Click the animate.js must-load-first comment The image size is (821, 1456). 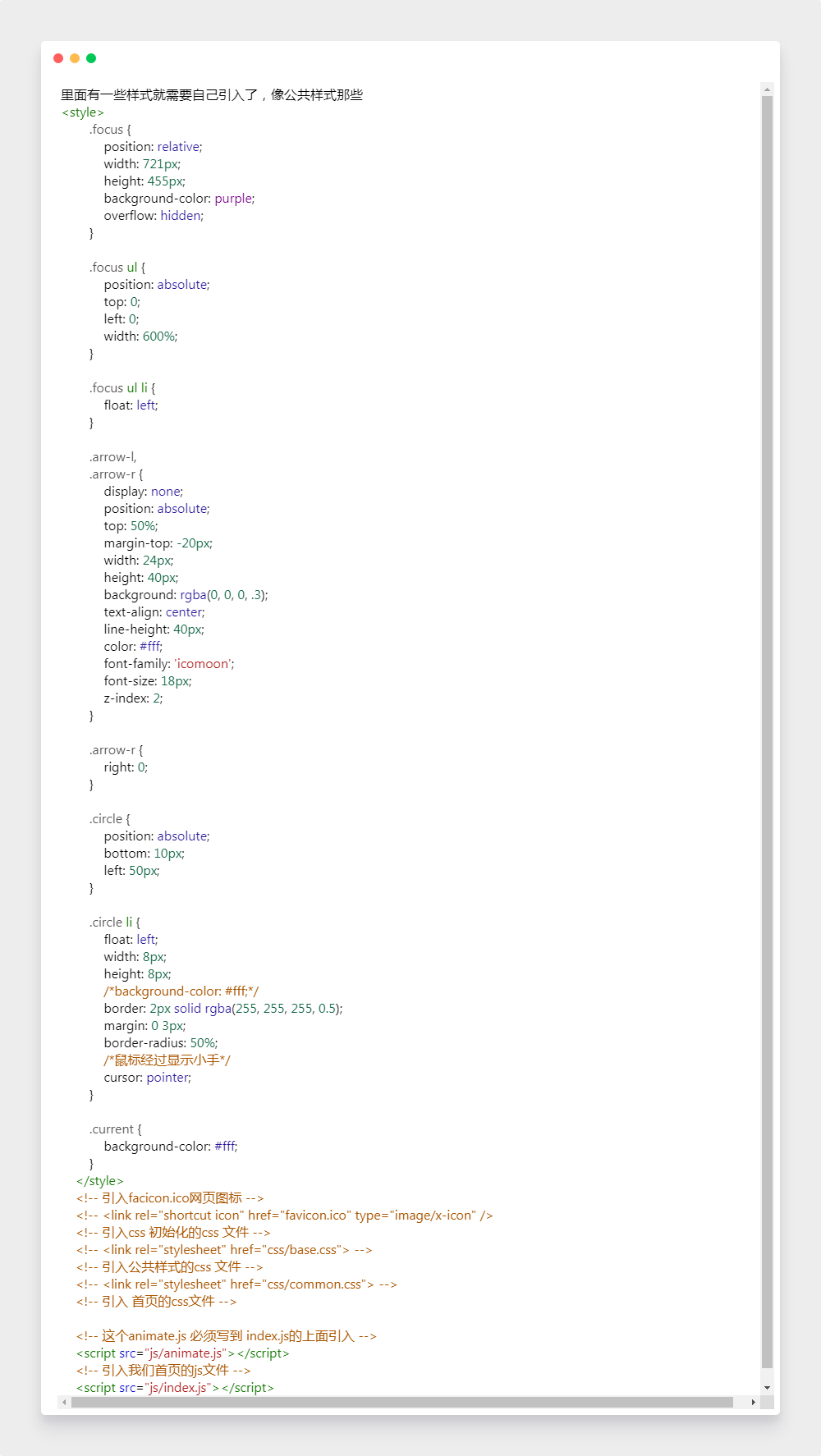(227, 1336)
